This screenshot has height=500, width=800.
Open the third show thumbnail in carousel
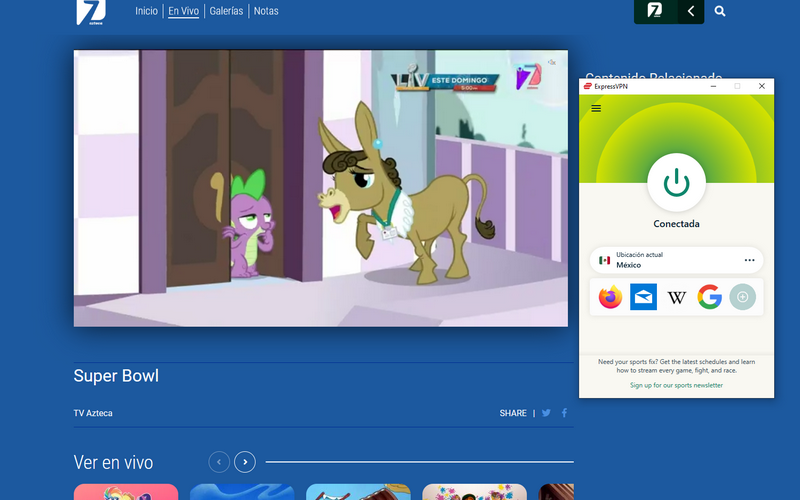tap(358, 492)
